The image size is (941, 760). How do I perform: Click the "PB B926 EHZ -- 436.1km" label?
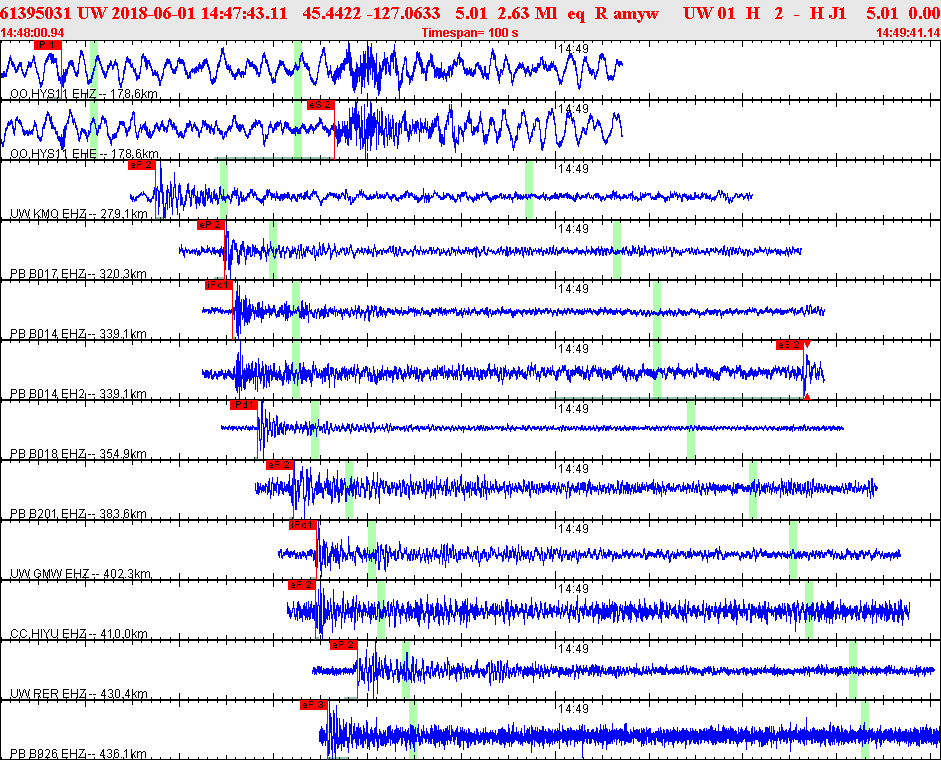(x=78, y=754)
